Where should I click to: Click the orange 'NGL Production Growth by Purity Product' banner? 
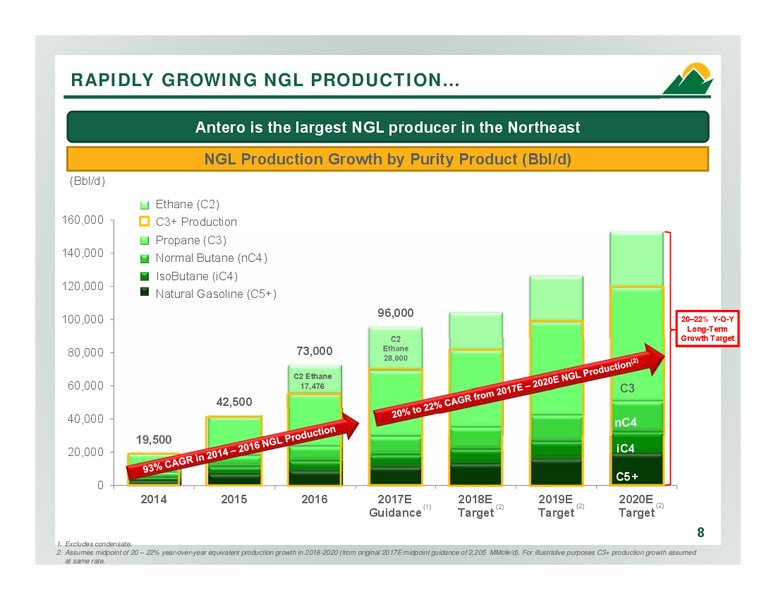(388, 159)
